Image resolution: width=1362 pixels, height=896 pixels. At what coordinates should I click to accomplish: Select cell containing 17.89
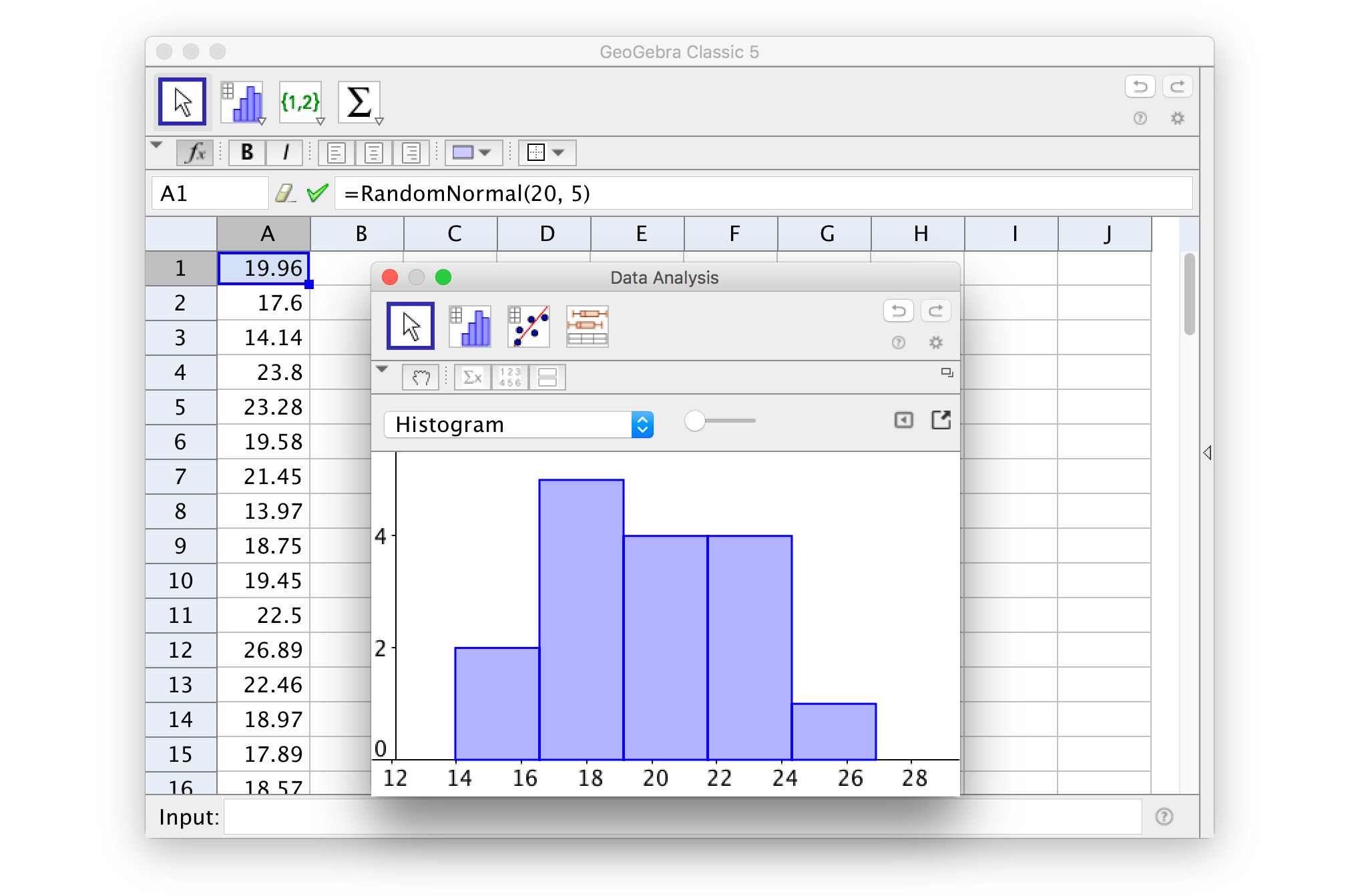coord(264,754)
